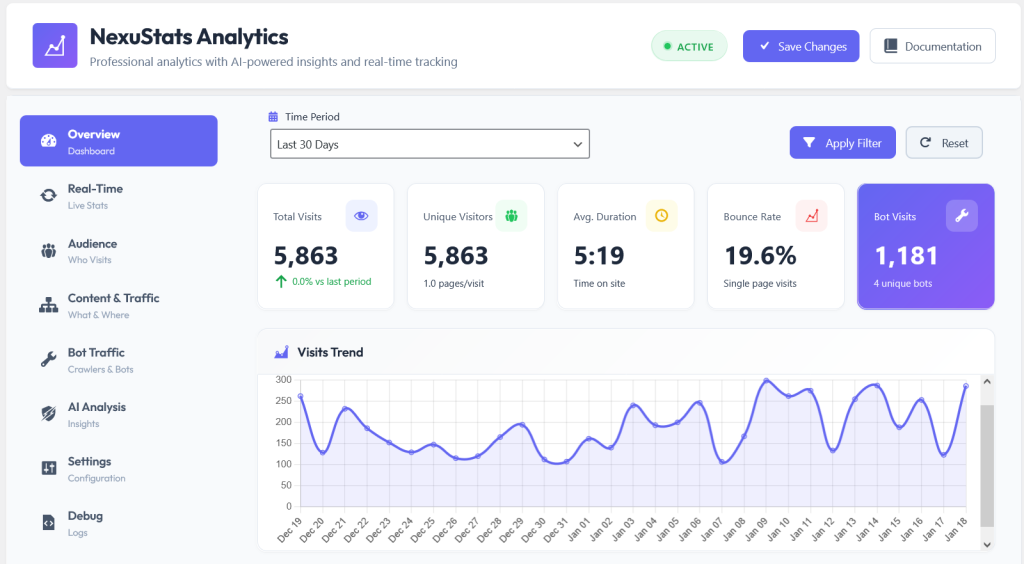Click the green people icon on Unique Visitors
The width and height of the screenshot is (1024, 564).
(511, 216)
